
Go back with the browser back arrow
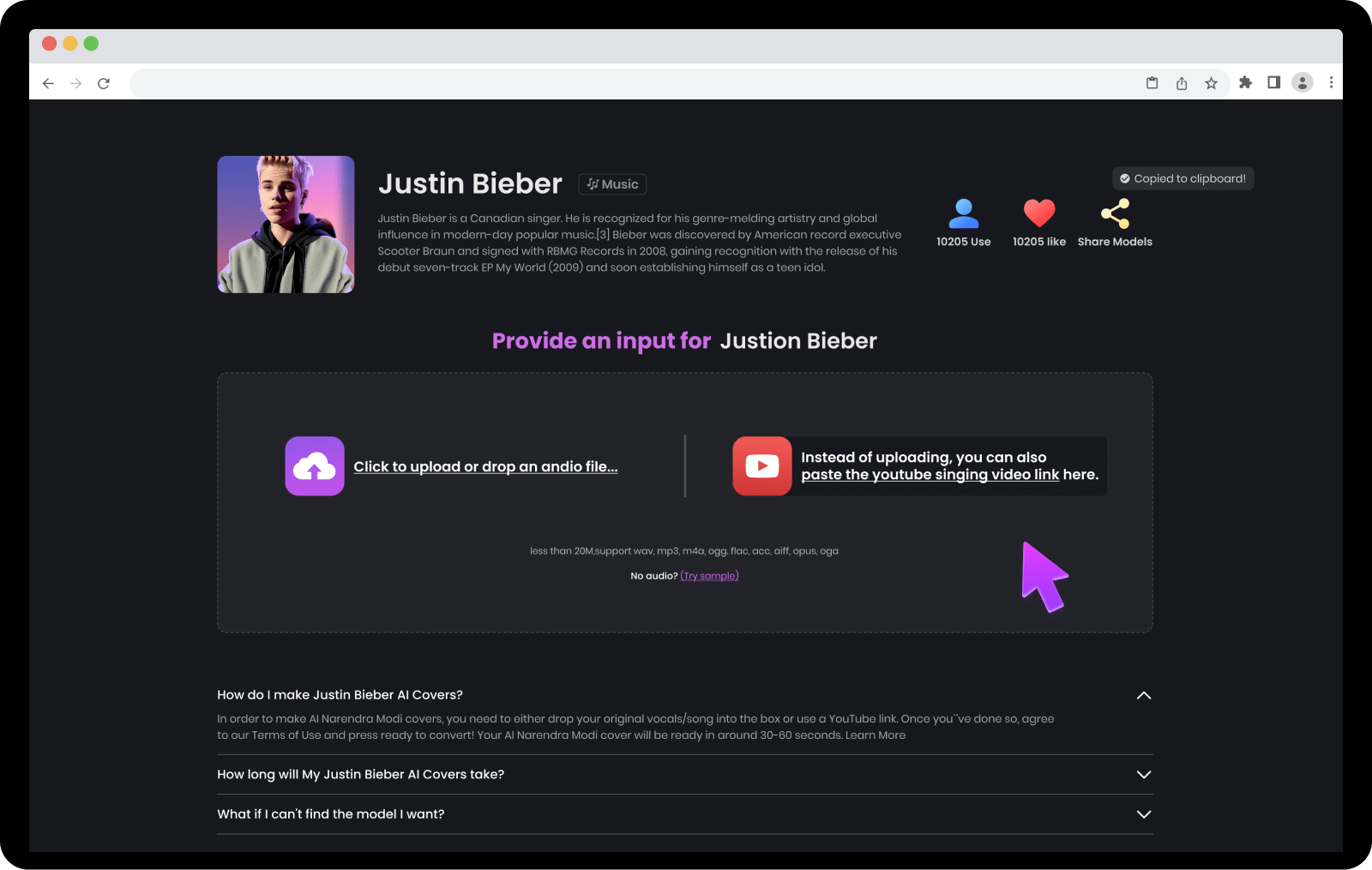click(49, 83)
